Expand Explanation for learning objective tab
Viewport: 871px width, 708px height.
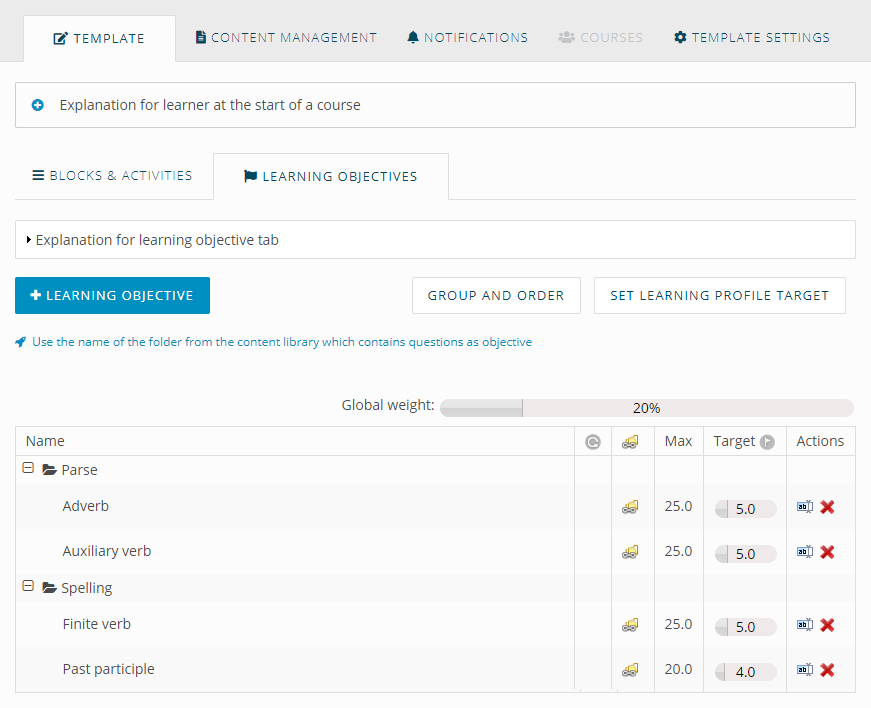pyautogui.click(x=435, y=240)
